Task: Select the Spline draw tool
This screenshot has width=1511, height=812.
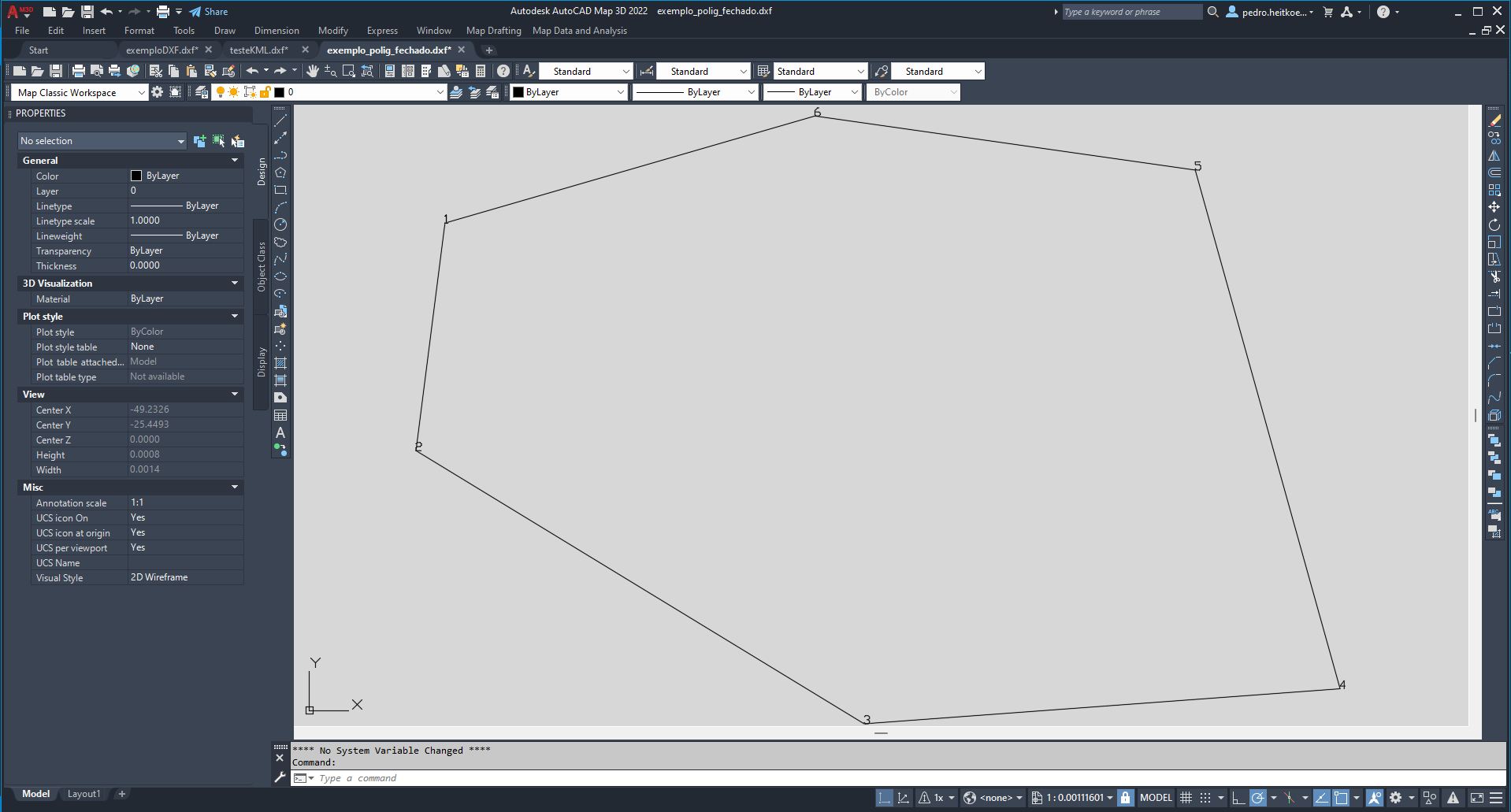Action: pos(280,259)
